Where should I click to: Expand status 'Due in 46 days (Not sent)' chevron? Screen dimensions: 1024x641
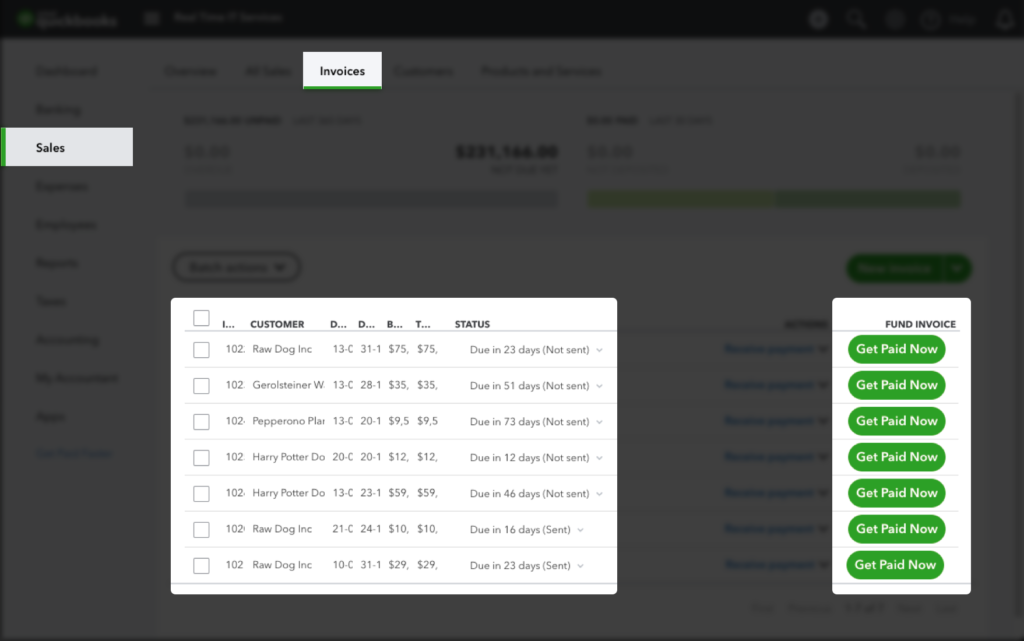click(599, 494)
